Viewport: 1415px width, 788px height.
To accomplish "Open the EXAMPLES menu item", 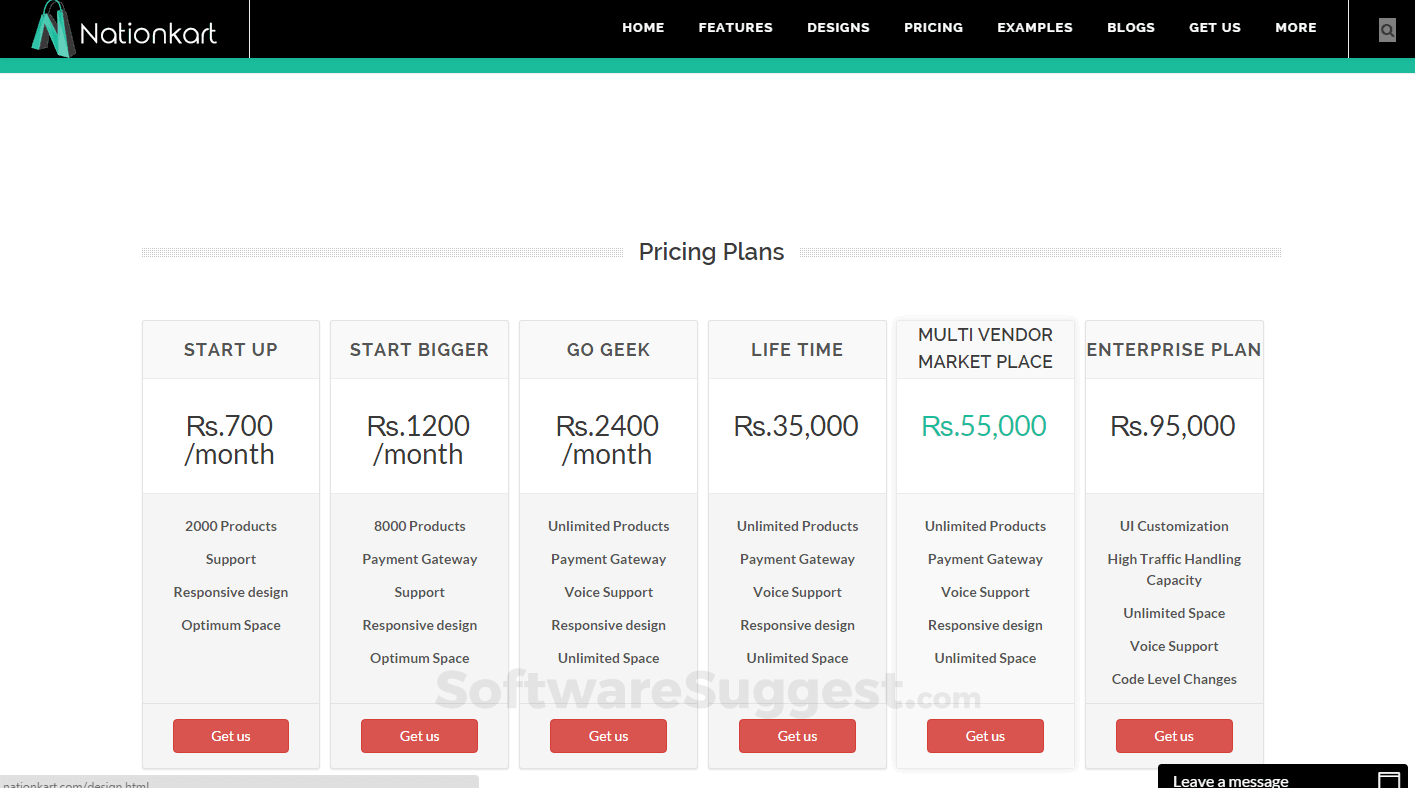I will pyautogui.click(x=1034, y=28).
